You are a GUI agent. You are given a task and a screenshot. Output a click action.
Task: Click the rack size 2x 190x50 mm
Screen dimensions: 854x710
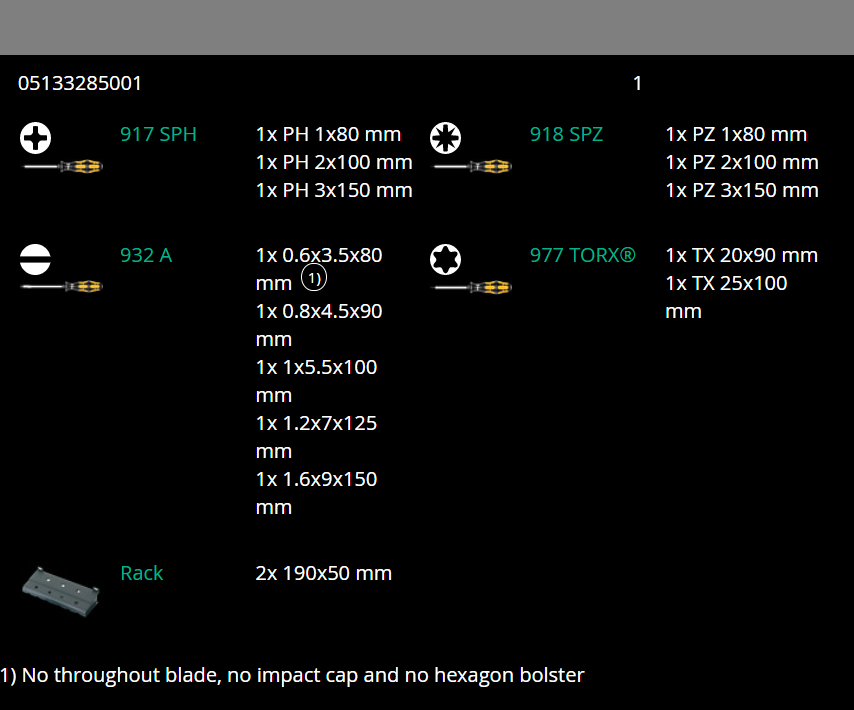[323, 573]
